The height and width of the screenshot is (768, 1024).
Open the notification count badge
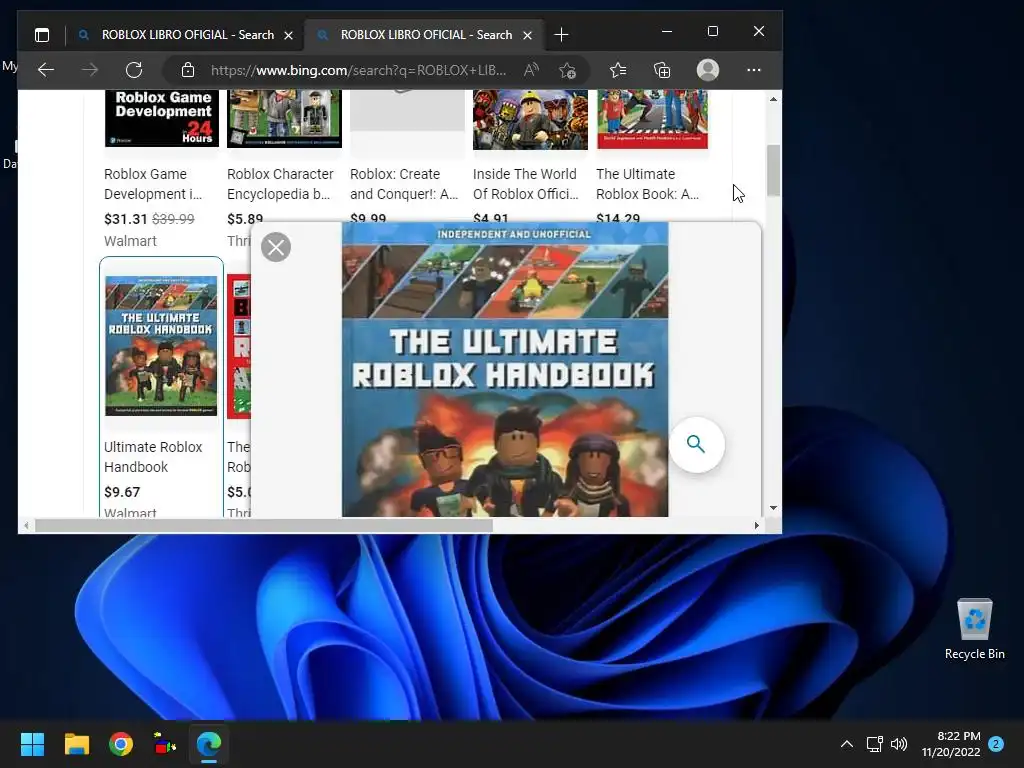pos(996,744)
